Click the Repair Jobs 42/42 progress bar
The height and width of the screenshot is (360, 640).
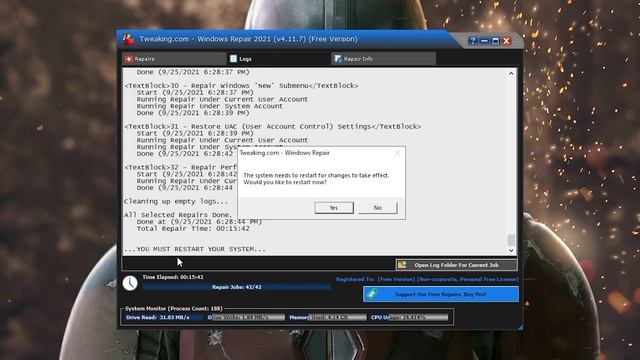237,287
